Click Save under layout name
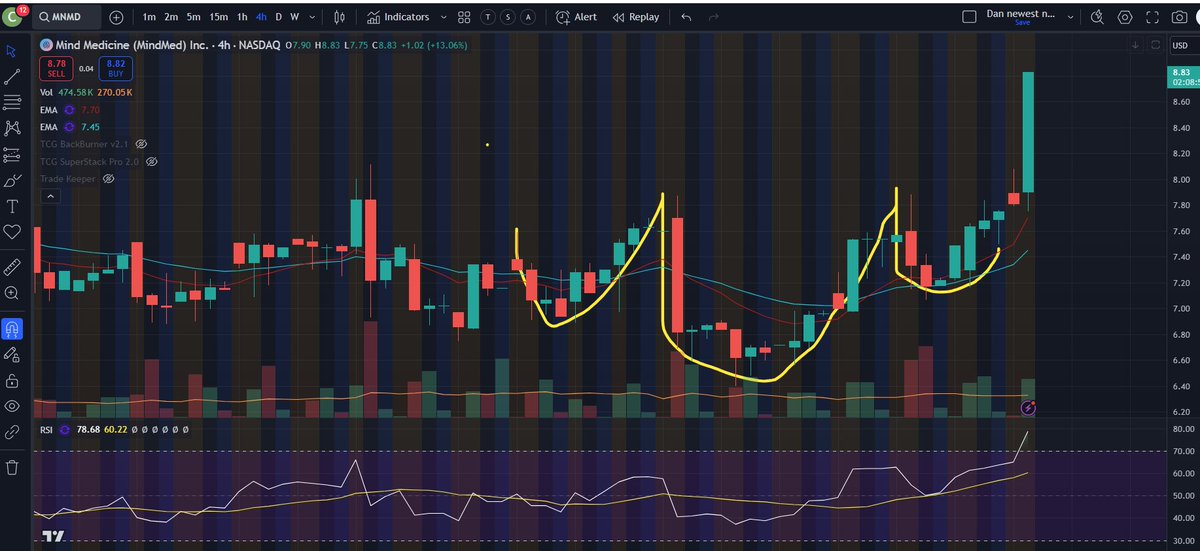Screen dimensions: 1200x551 pyautogui.click(x=1022, y=23)
